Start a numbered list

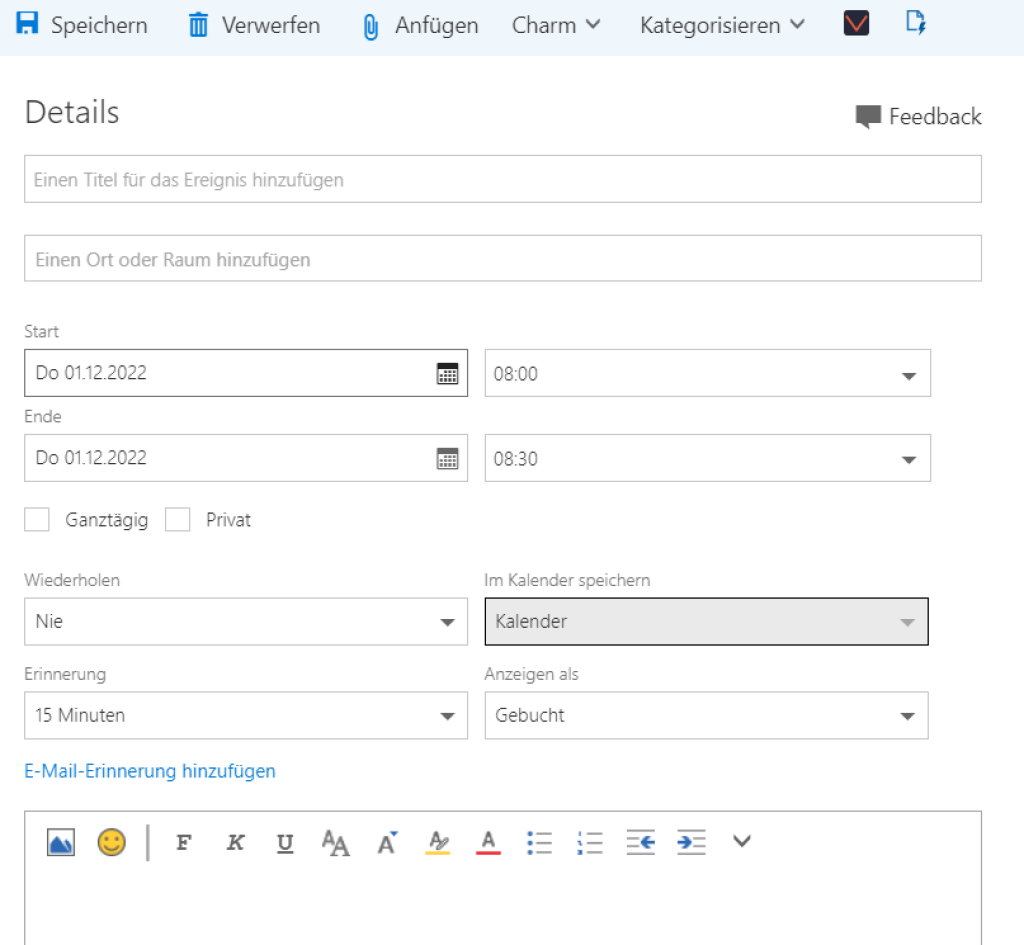pyautogui.click(x=590, y=842)
